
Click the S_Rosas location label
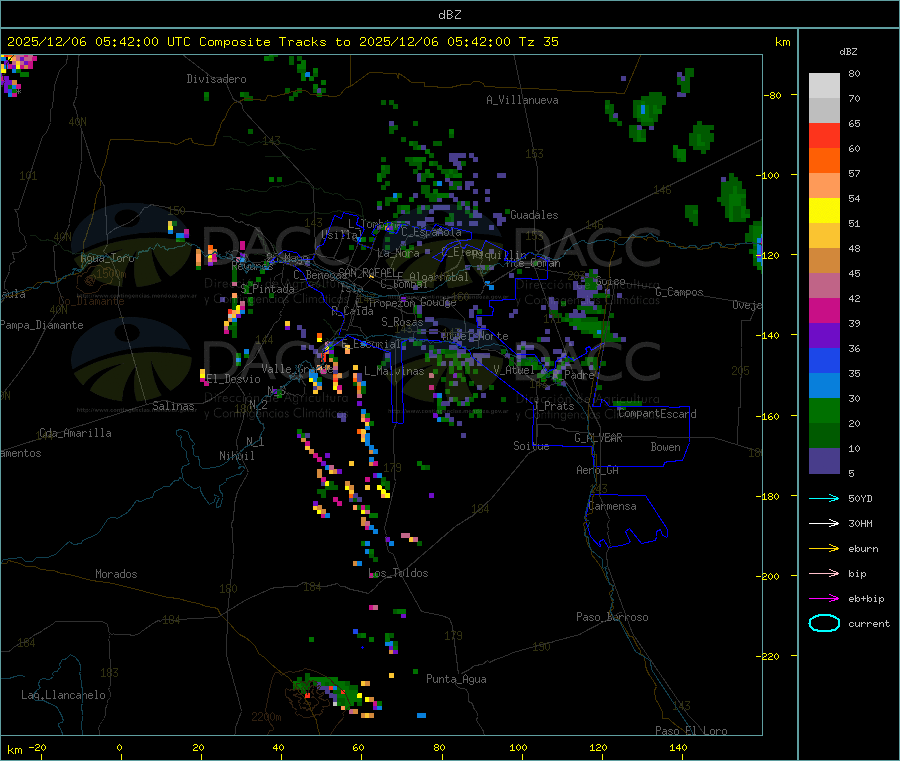tap(402, 322)
